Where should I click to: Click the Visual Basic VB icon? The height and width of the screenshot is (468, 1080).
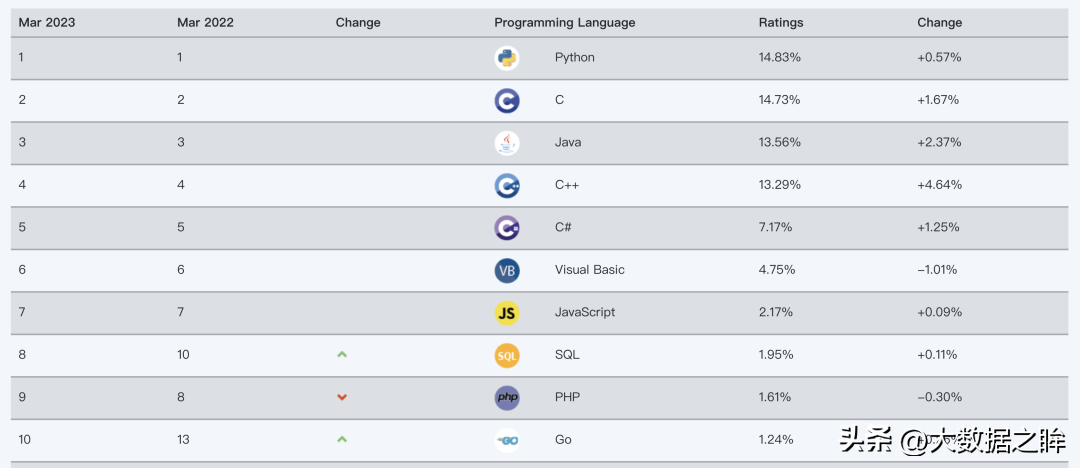point(507,270)
